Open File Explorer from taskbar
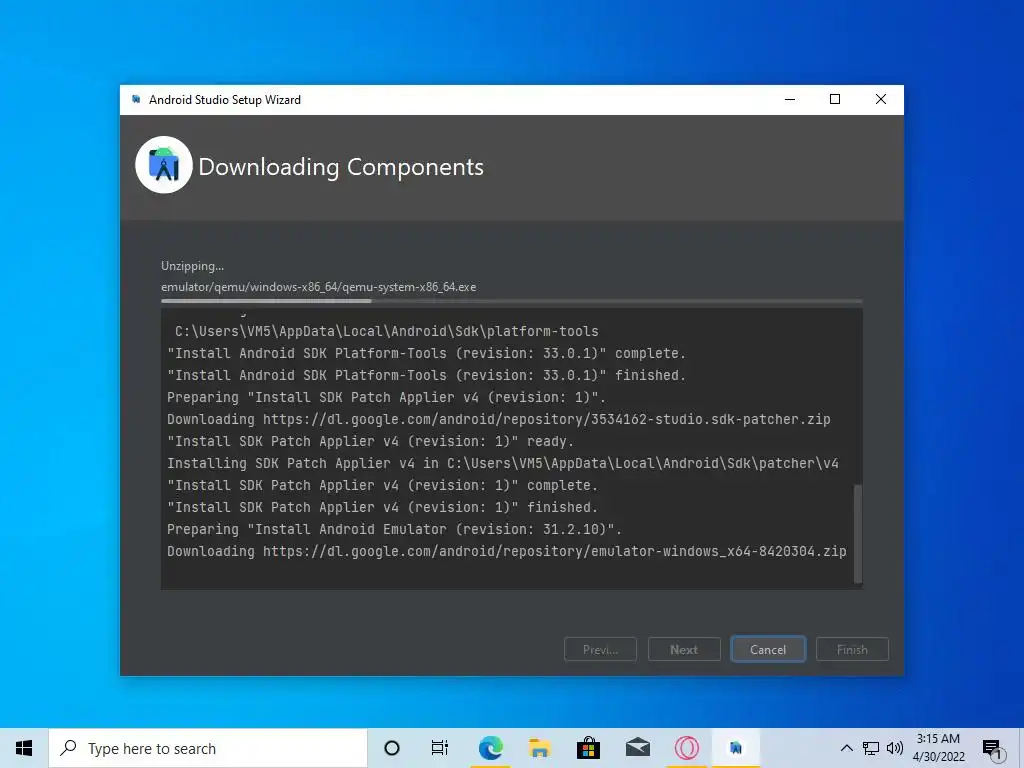Screen dimensions: 1024x768 [539, 748]
